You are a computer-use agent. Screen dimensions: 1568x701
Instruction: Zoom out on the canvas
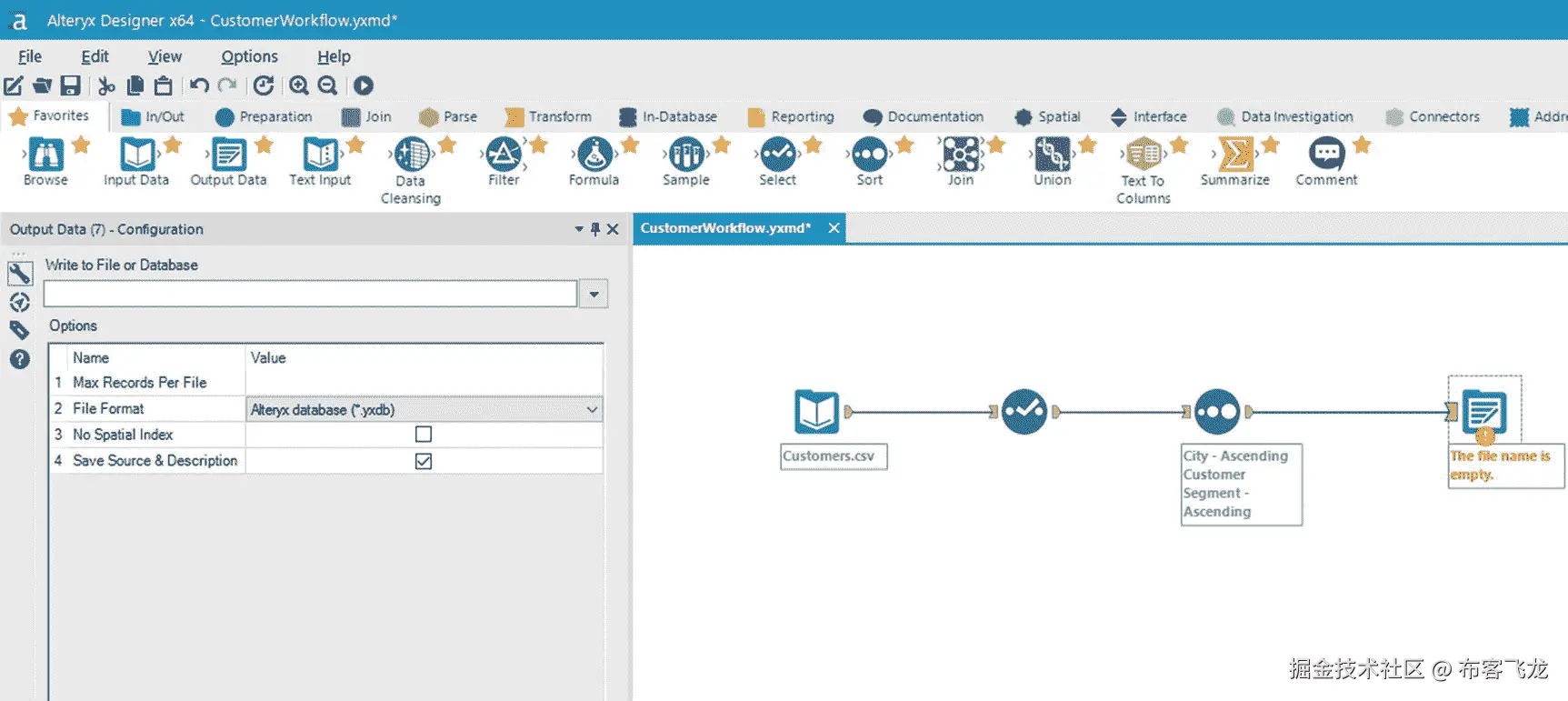[327, 85]
